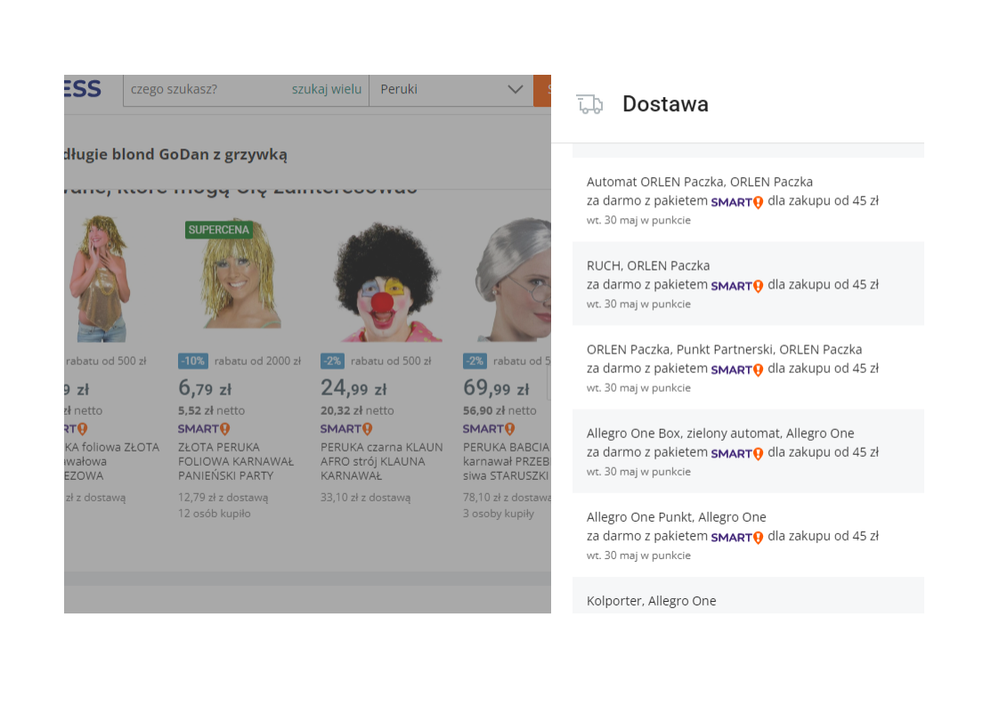Click SMART! logo in RUCH, ORLEN Paczka row
999x706 pixels.
pyautogui.click(x=737, y=286)
